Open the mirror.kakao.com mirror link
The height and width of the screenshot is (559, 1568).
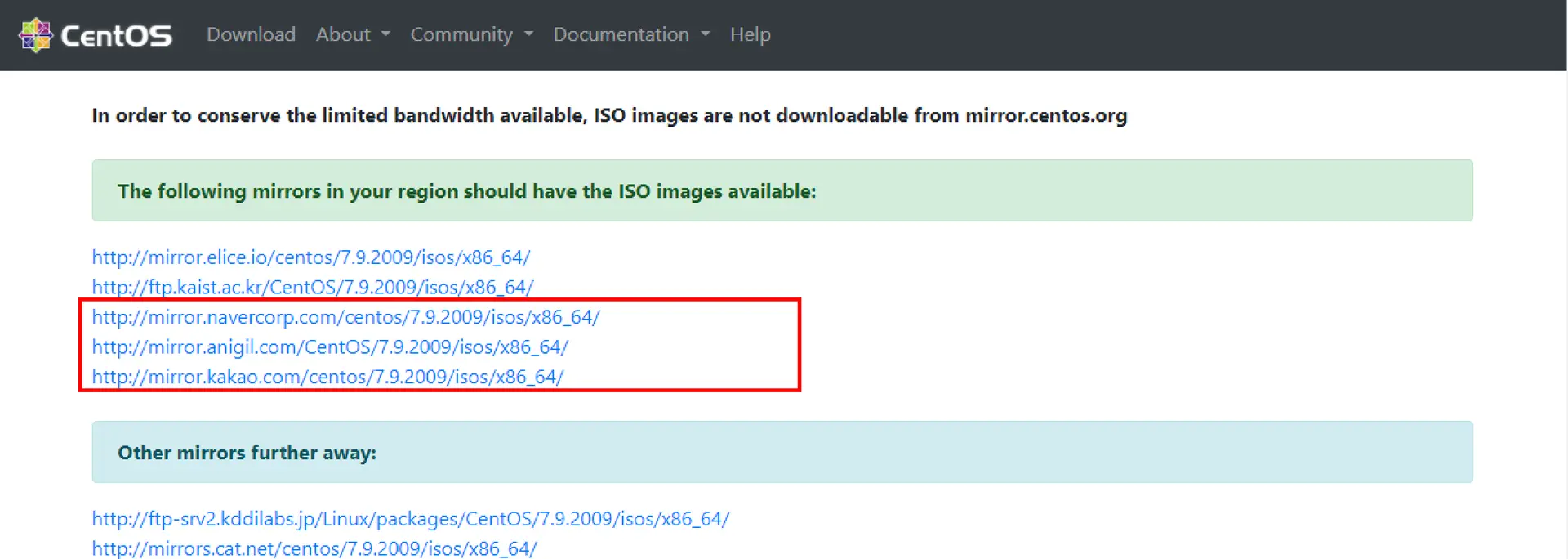pos(327,377)
